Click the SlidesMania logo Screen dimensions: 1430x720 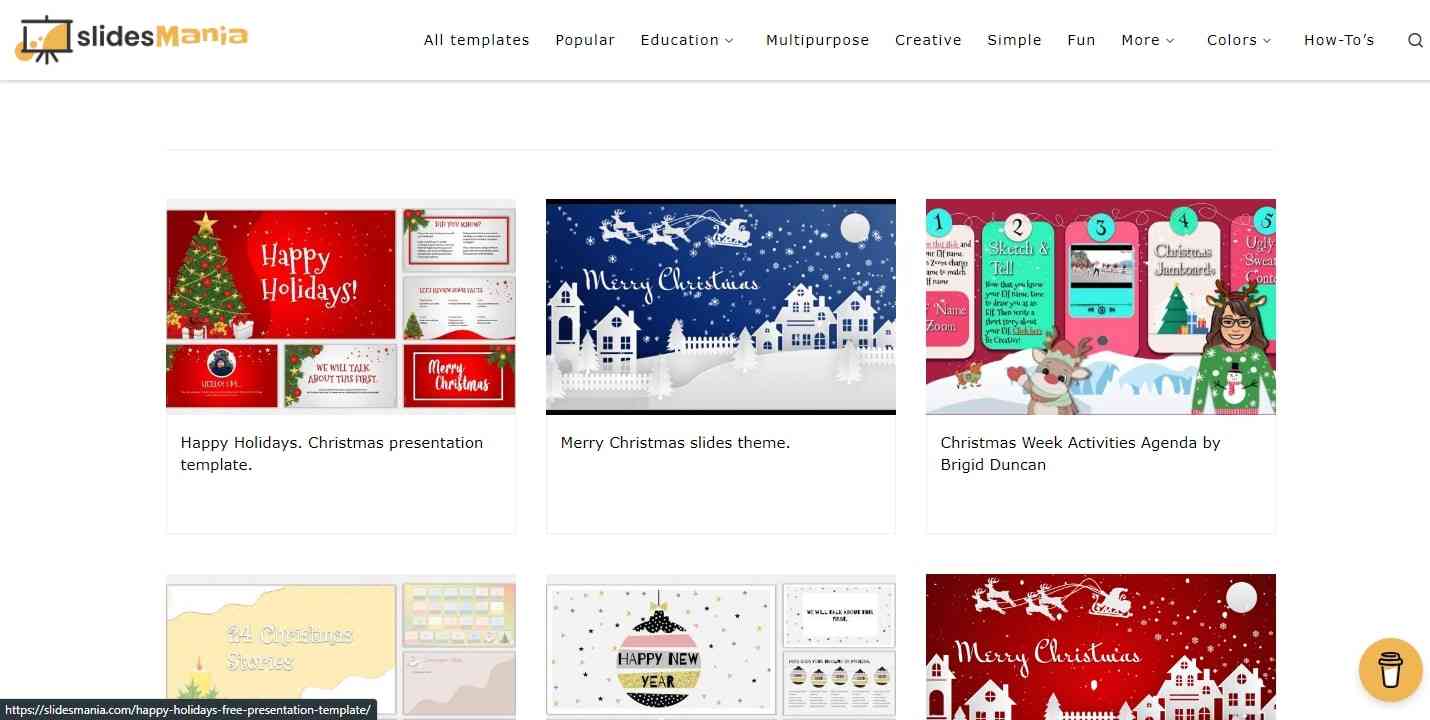[x=131, y=39]
